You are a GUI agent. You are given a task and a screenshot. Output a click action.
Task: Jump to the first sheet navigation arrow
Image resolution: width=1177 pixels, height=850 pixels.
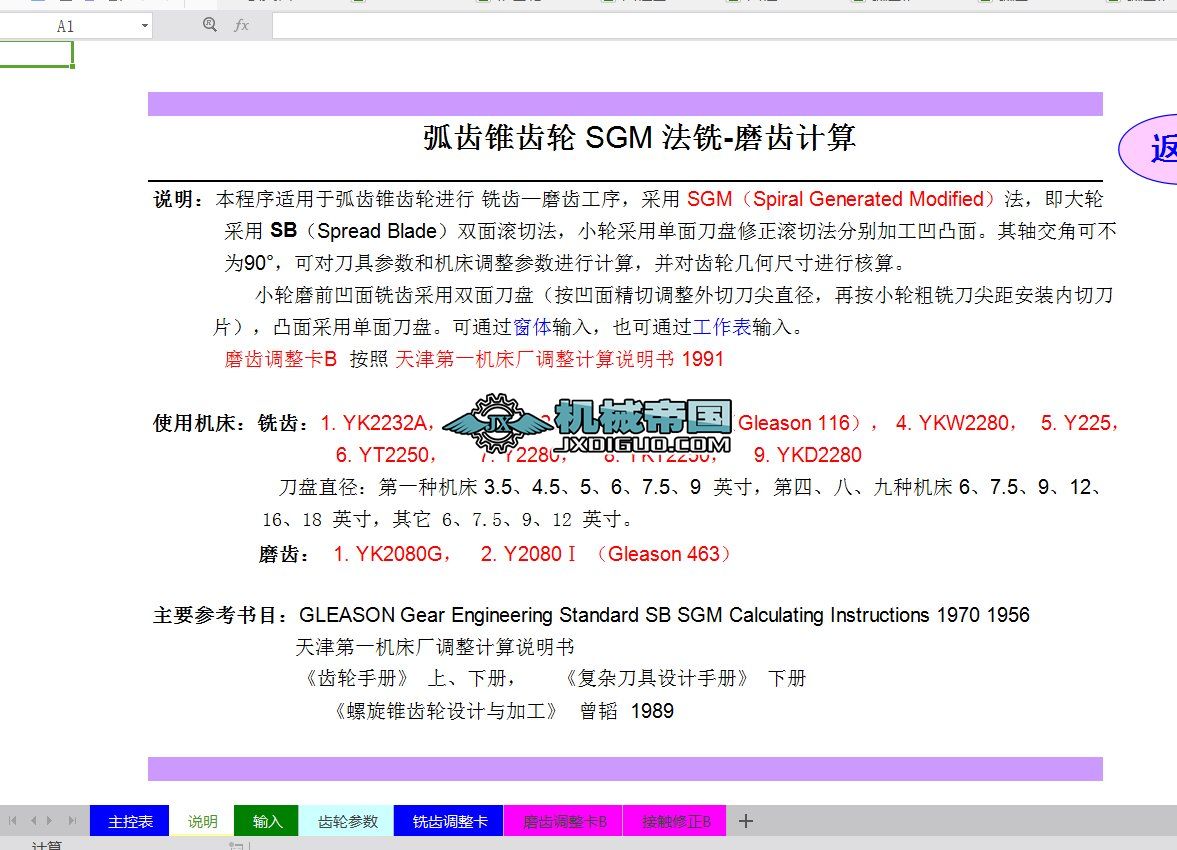pyautogui.click(x=10, y=820)
